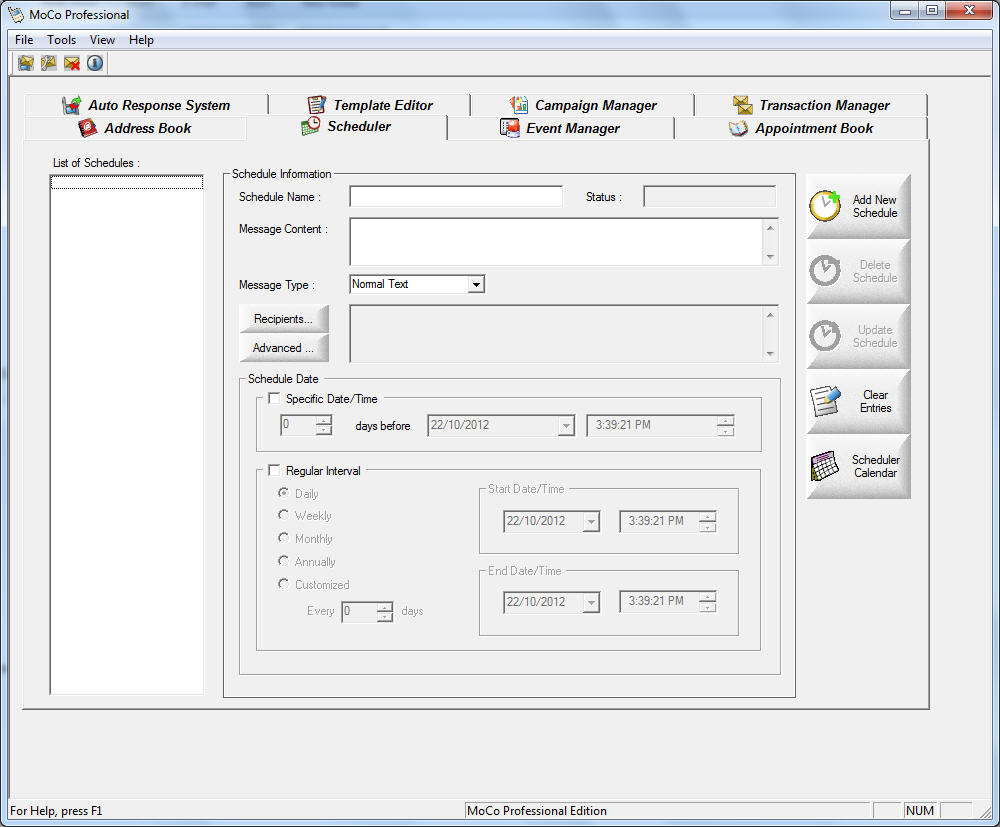Open the Scheduler Calendar
Screen dimensions: 1000x827
coord(858,466)
